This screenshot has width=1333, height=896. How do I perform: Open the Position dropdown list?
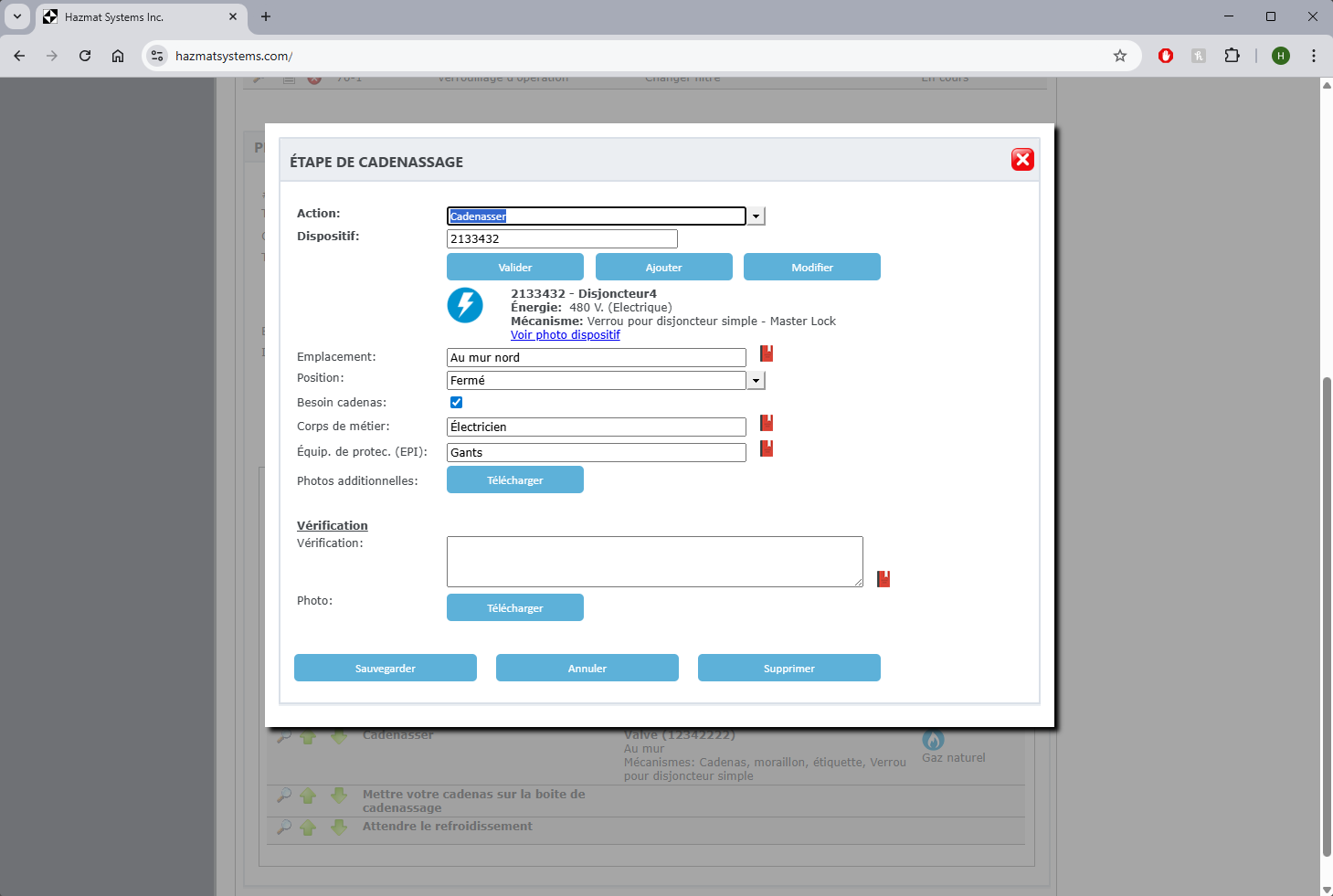tap(756, 381)
